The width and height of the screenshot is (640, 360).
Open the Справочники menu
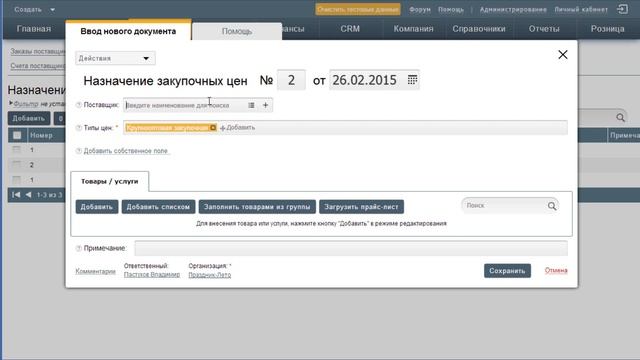479,29
